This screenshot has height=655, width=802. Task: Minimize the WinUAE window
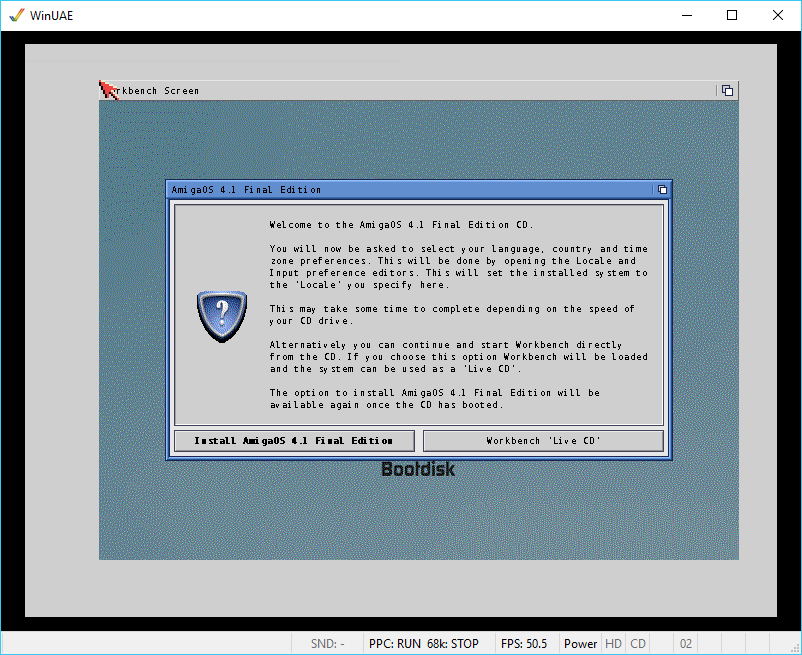tap(687, 15)
